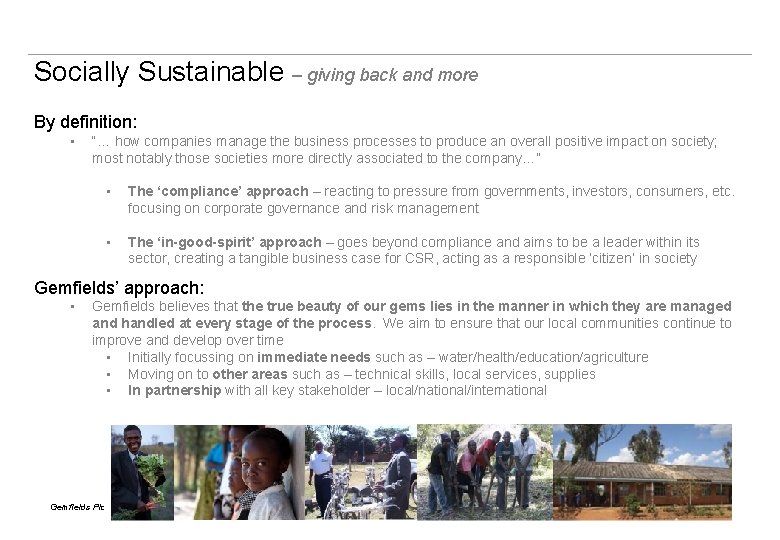Viewport: 780px width, 540px height.
Task: Click the 'improve and develop over time' line
Action: (x=188, y=340)
